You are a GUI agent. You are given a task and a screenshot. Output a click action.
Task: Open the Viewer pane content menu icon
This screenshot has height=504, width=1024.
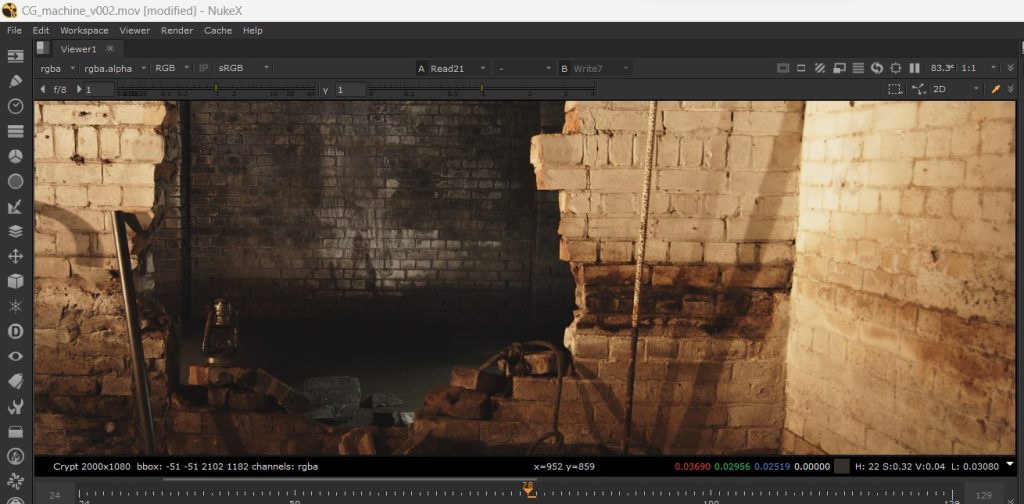coord(42,48)
